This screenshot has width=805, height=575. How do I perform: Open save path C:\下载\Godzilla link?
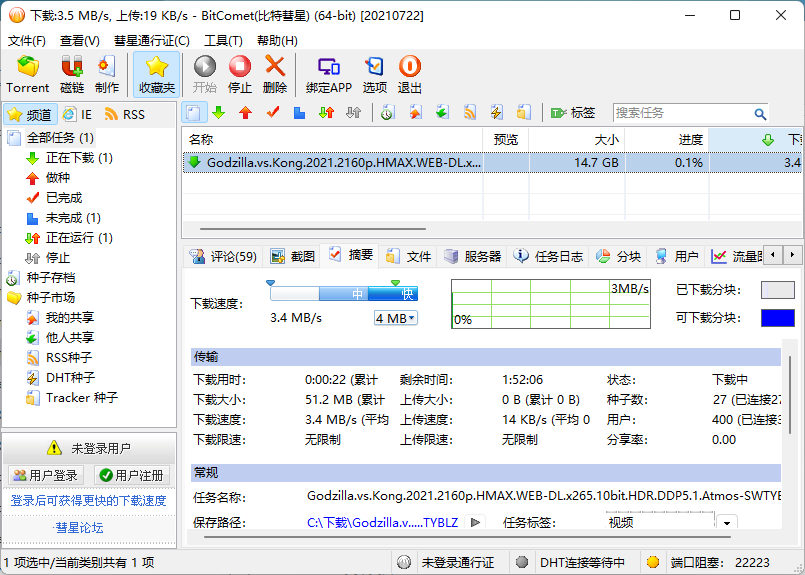click(x=382, y=523)
